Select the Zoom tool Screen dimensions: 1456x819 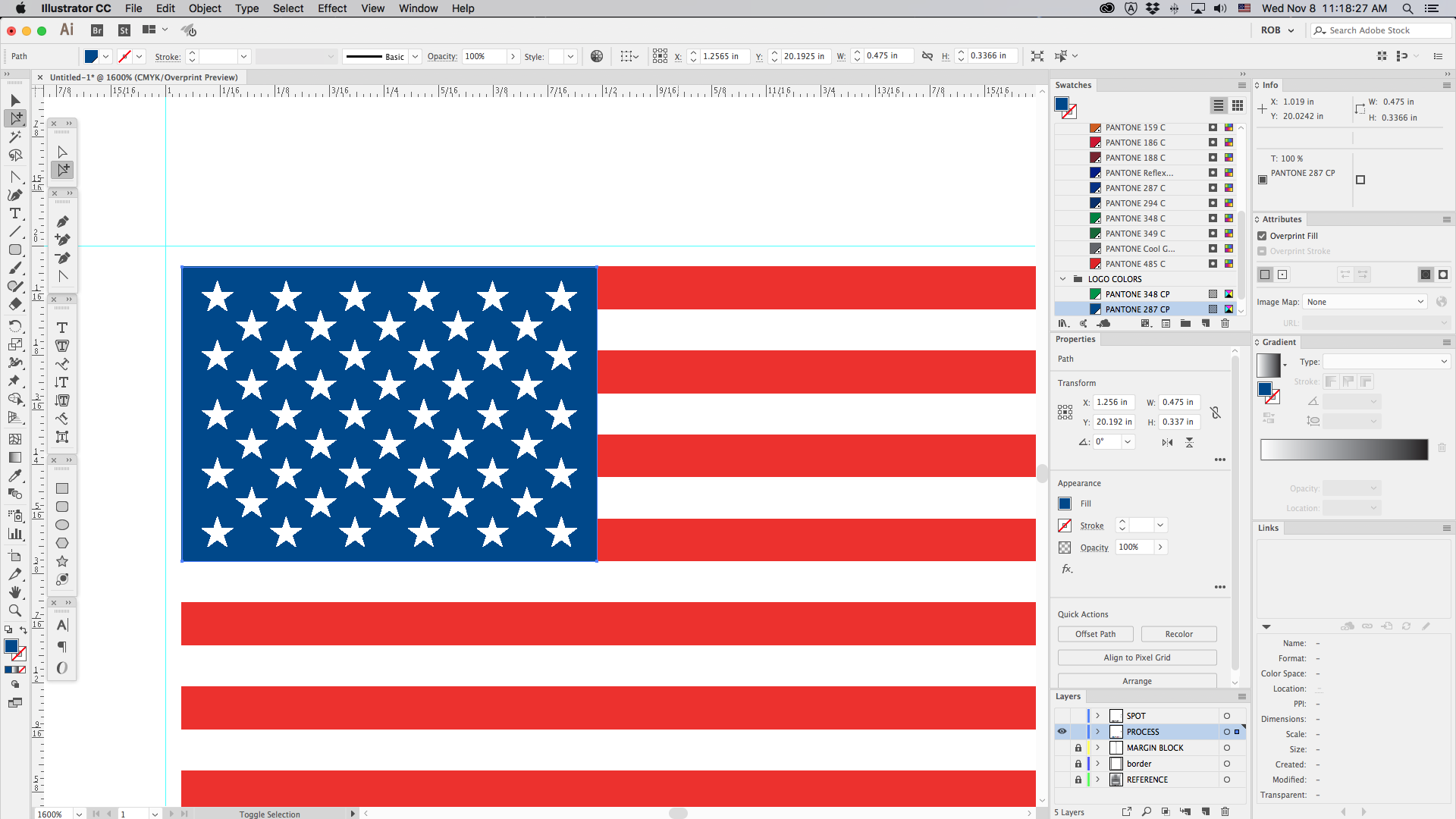click(14, 610)
